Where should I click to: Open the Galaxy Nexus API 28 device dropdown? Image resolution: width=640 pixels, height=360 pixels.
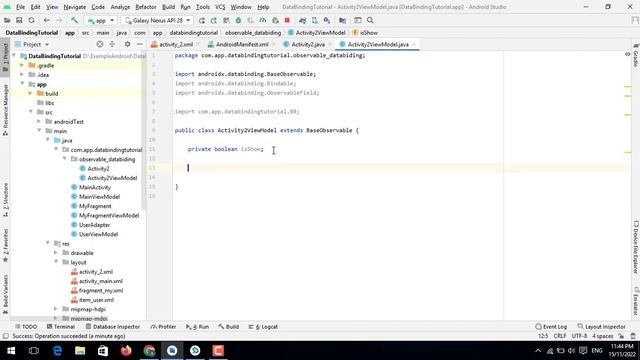pos(157,20)
